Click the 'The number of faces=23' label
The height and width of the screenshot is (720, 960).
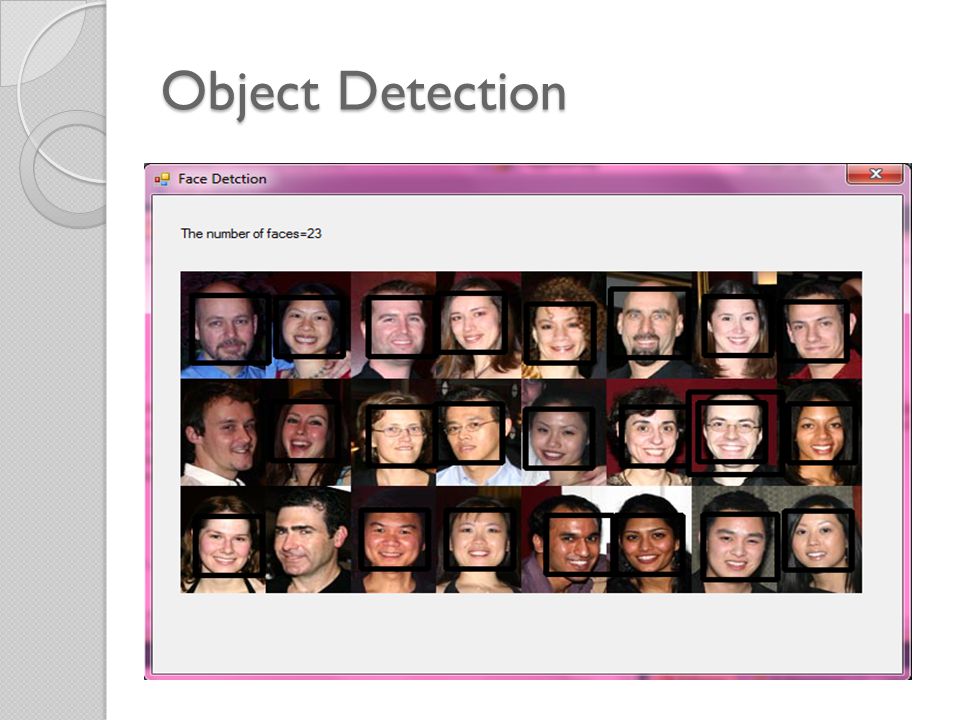point(251,233)
